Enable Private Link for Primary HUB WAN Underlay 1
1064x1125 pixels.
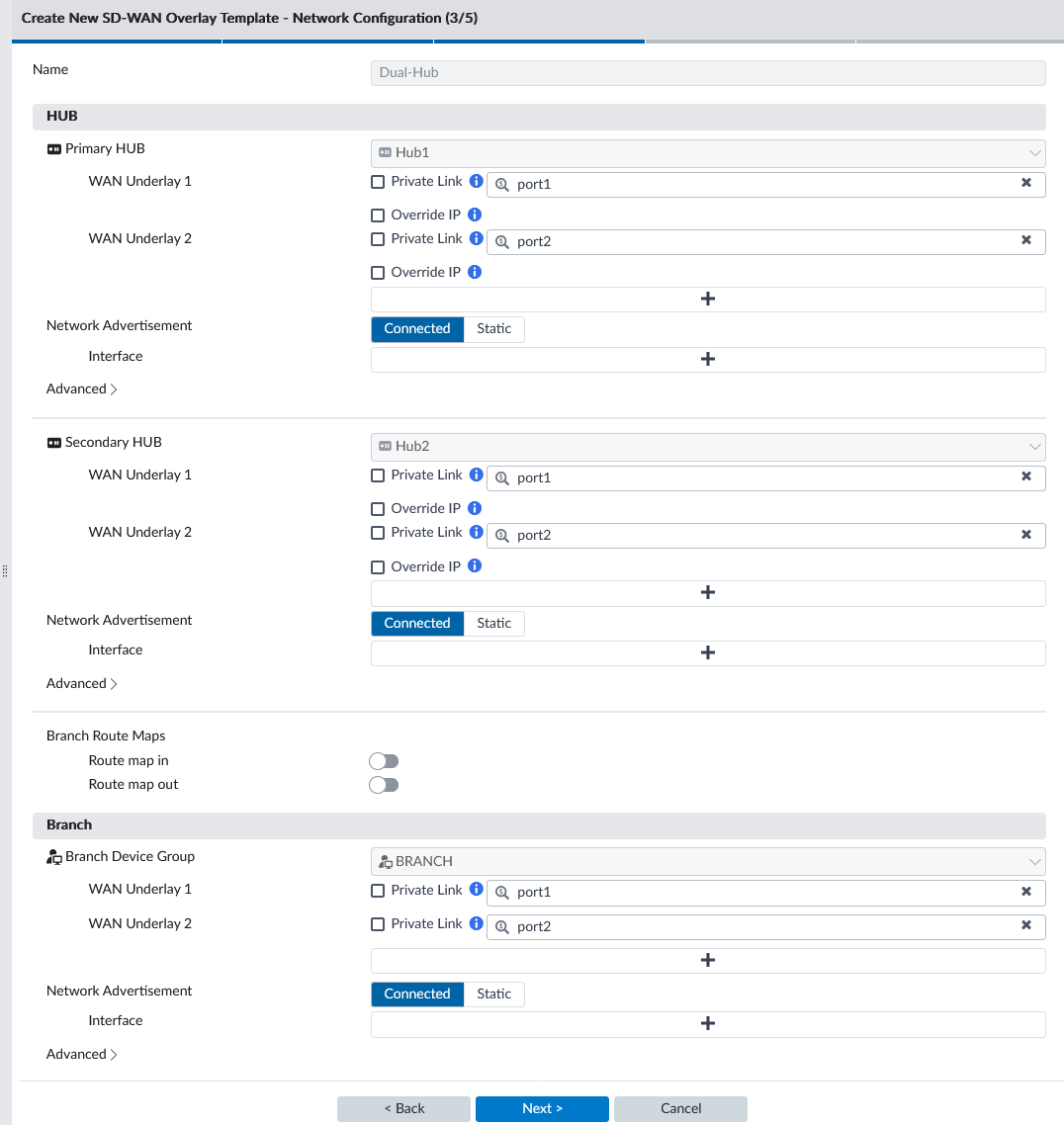tap(377, 182)
